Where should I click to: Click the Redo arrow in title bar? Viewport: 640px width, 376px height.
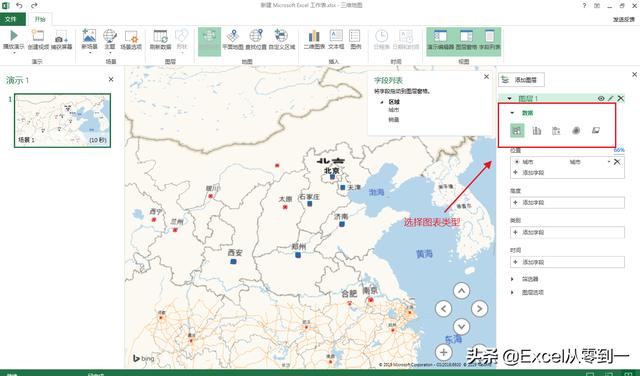pos(34,5)
